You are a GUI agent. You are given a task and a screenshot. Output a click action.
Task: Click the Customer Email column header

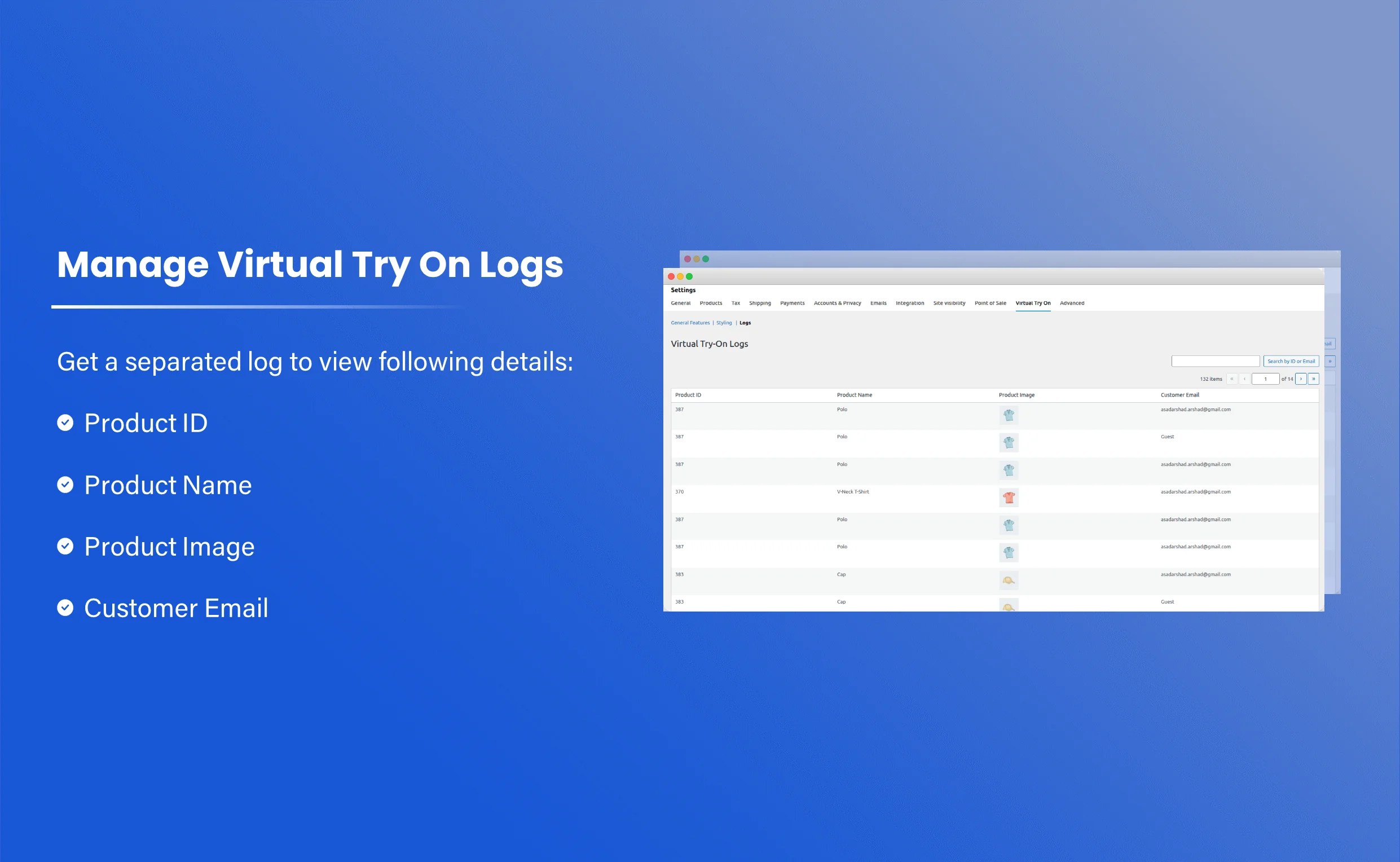[x=1180, y=394]
